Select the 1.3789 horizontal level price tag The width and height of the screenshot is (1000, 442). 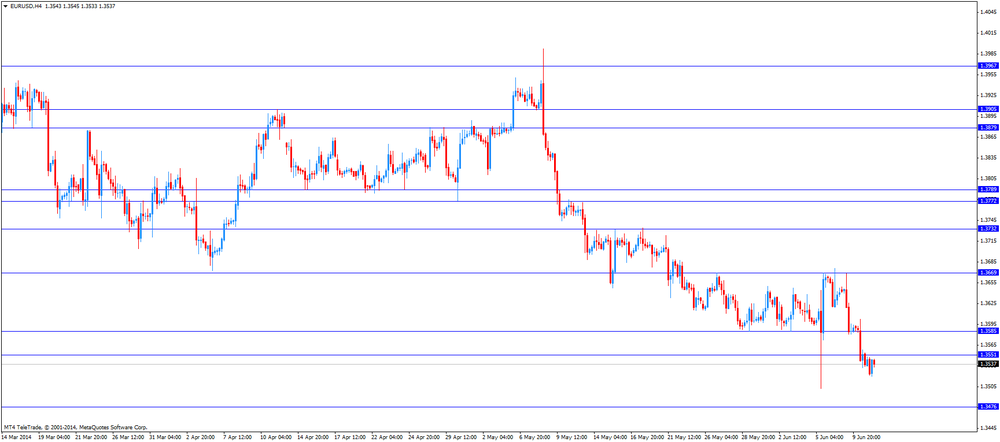987,189
